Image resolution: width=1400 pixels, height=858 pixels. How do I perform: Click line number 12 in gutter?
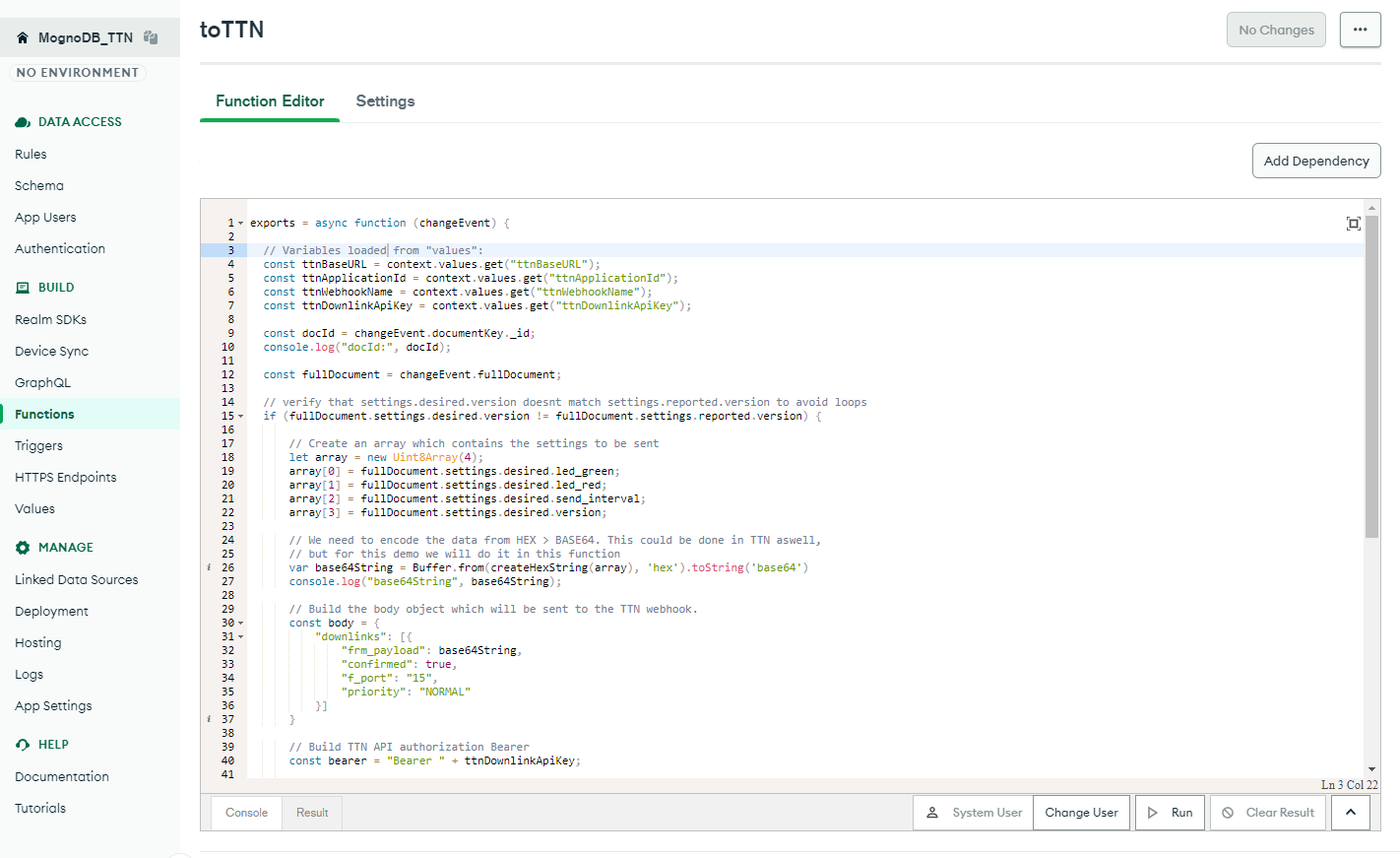coord(227,375)
